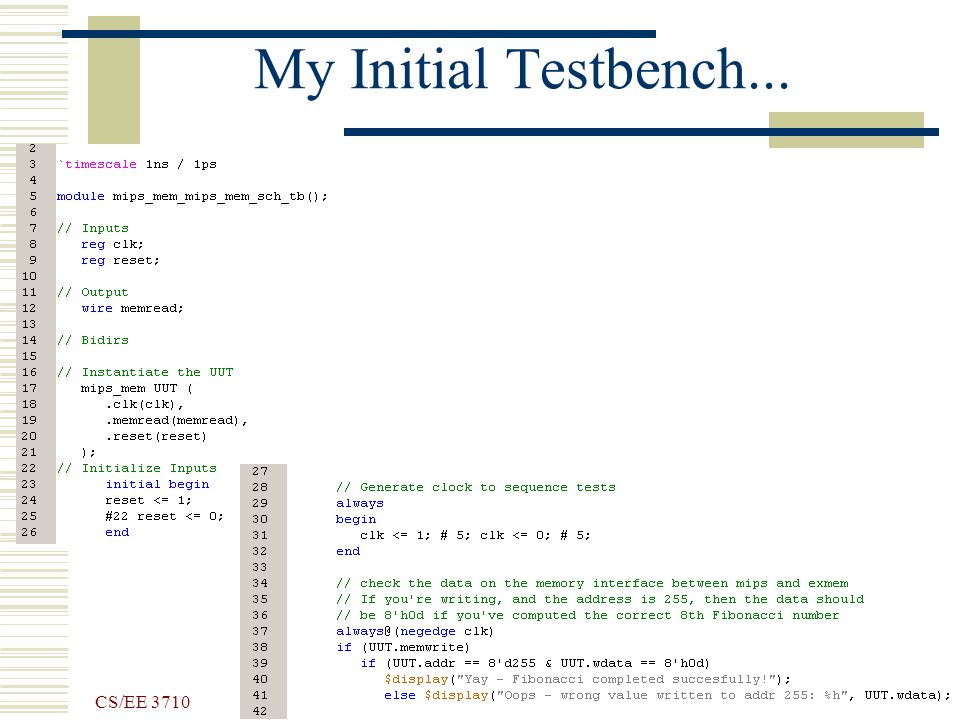Image resolution: width=960 pixels, height=720 pixels.
Task: Select the 'wire memread;' line
Action: point(132,308)
